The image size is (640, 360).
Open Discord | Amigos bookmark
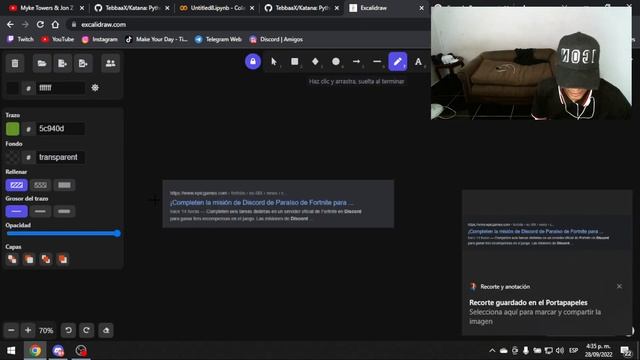coord(276,39)
